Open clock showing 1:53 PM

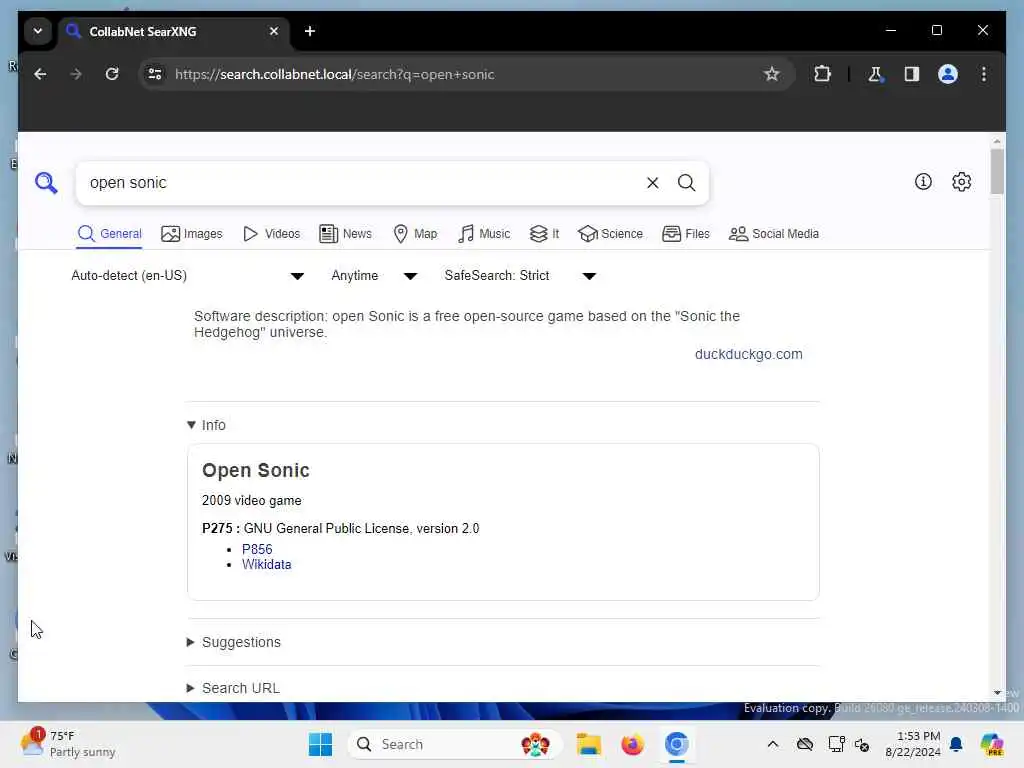[913, 744]
